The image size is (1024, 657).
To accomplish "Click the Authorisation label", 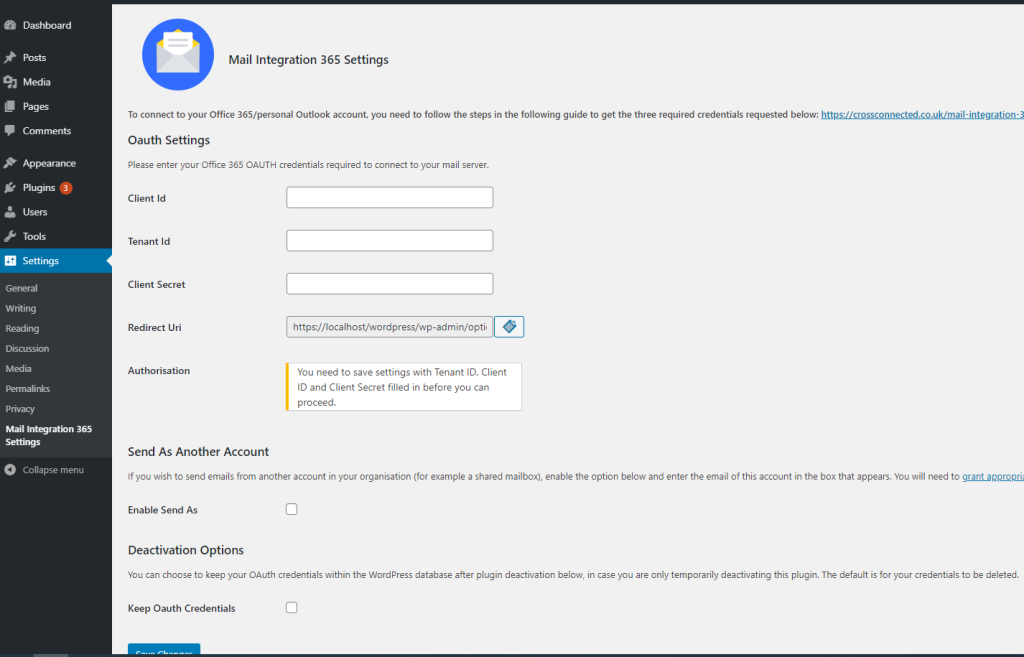I will pos(159,370).
